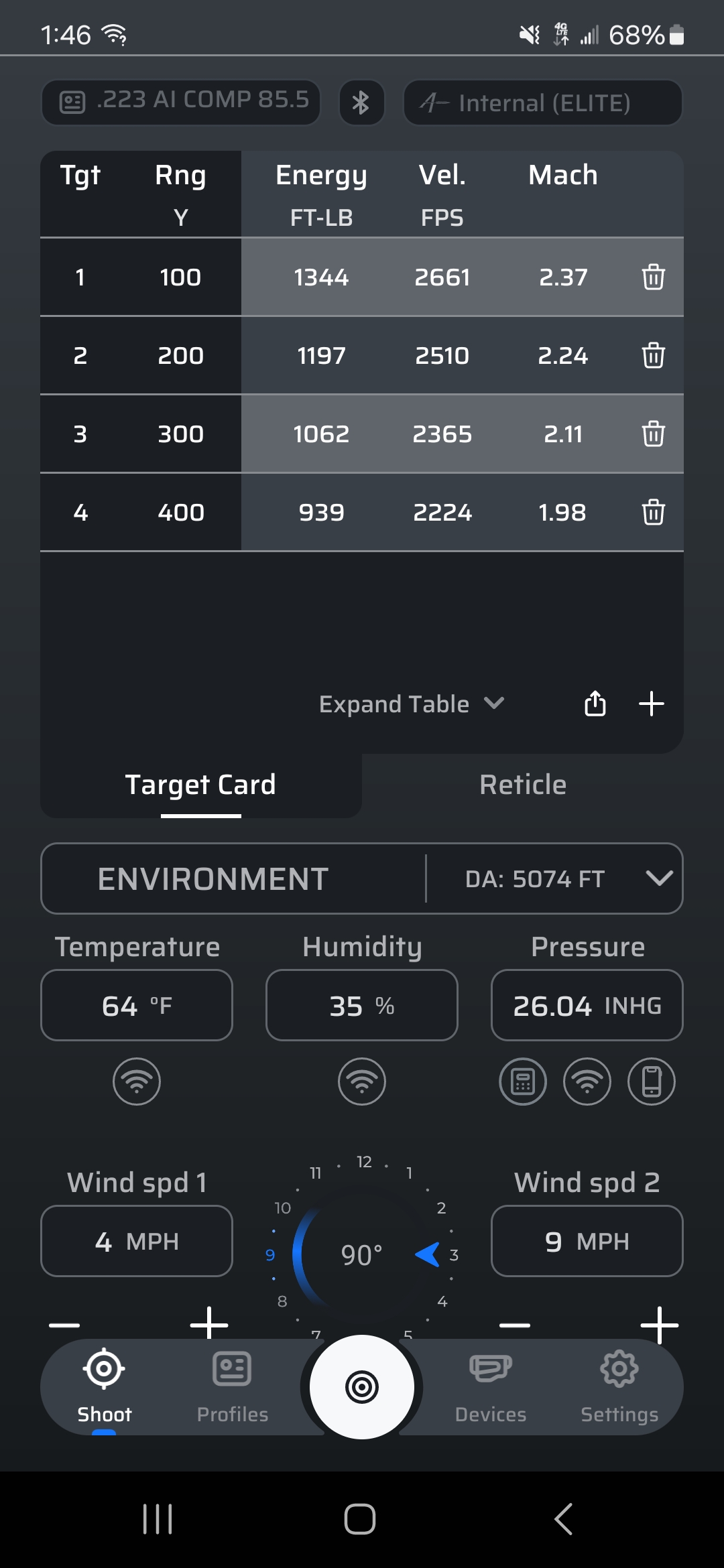The width and height of the screenshot is (724, 1568).
Task: Click the wind direction dial showing 90°
Action: [x=362, y=1254]
